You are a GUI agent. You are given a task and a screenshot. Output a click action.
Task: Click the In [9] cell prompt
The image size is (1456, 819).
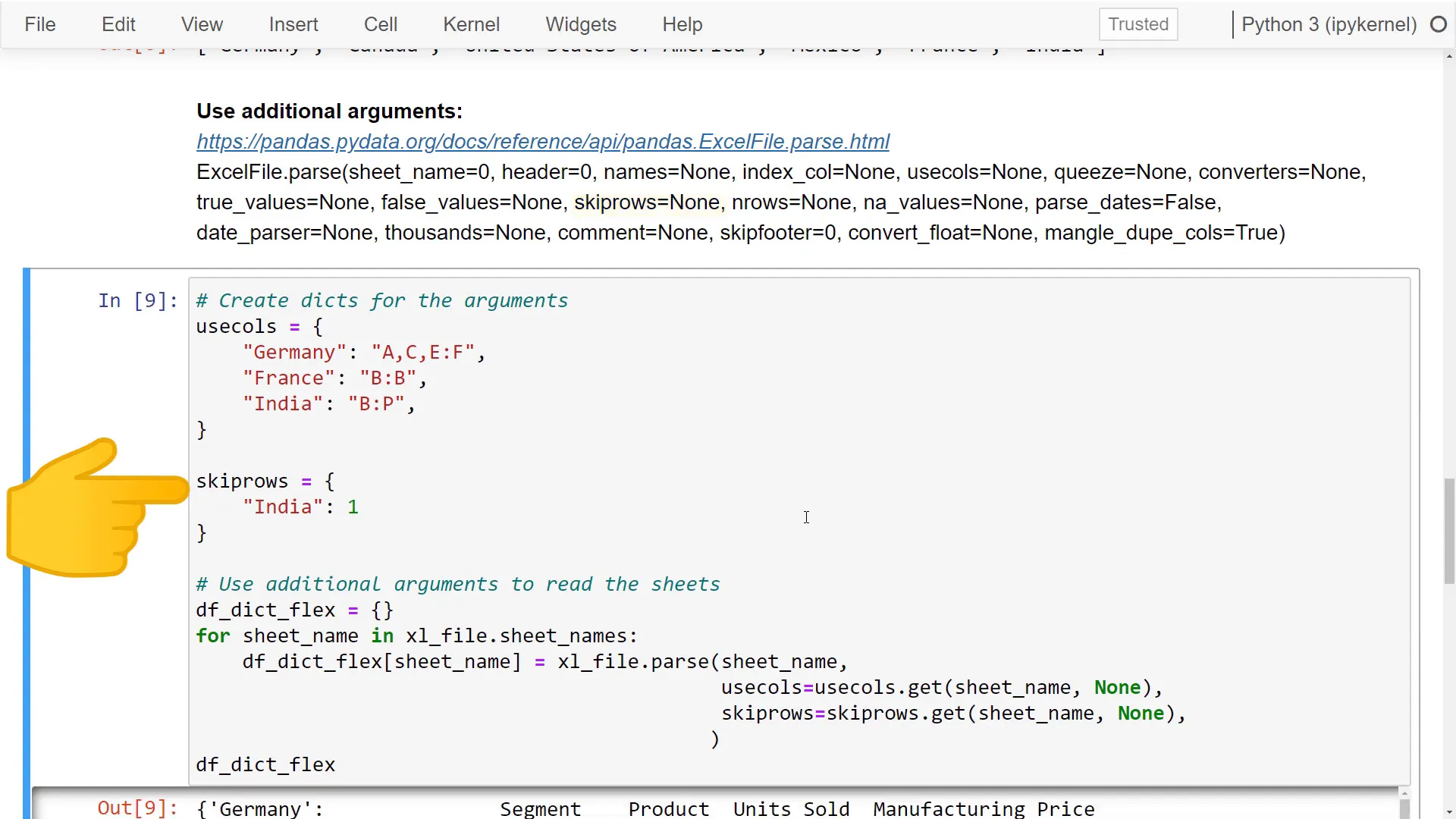137,301
